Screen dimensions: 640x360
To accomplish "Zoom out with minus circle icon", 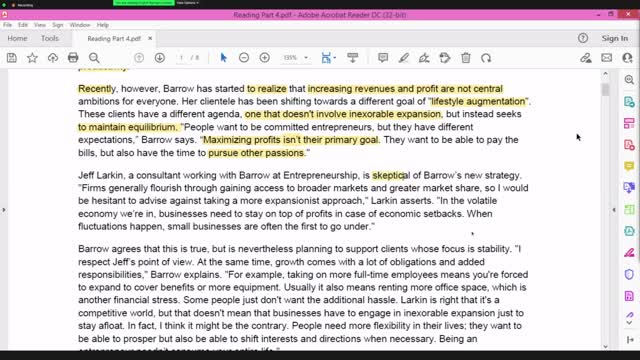I will (x=244, y=58).
